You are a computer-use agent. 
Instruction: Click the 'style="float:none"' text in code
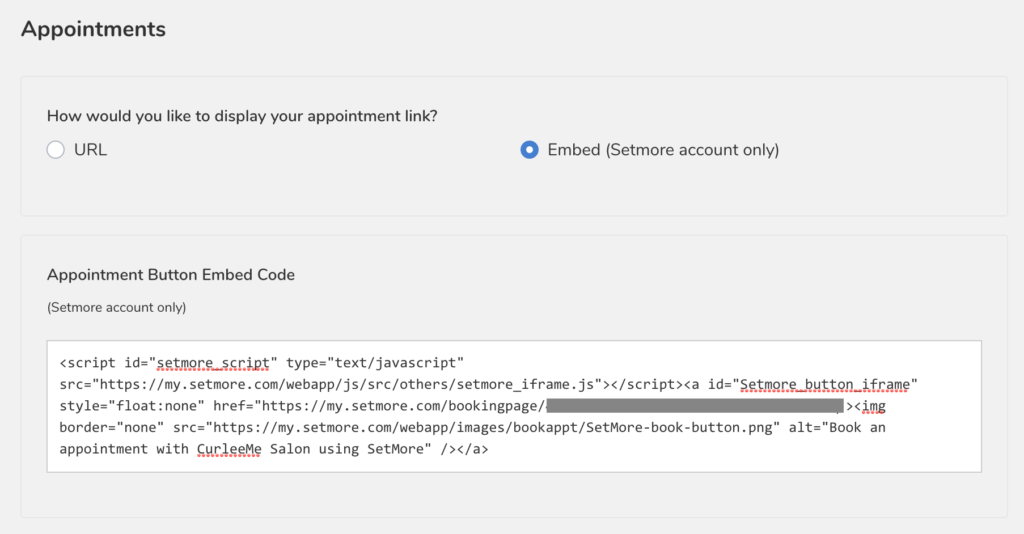[132, 406]
